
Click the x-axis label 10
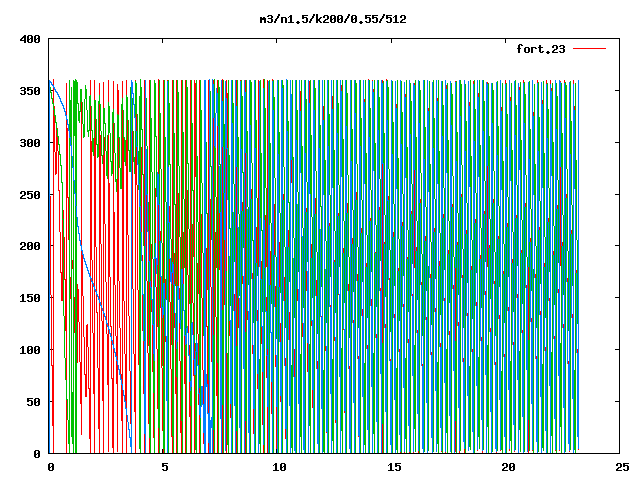click(x=279, y=467)
